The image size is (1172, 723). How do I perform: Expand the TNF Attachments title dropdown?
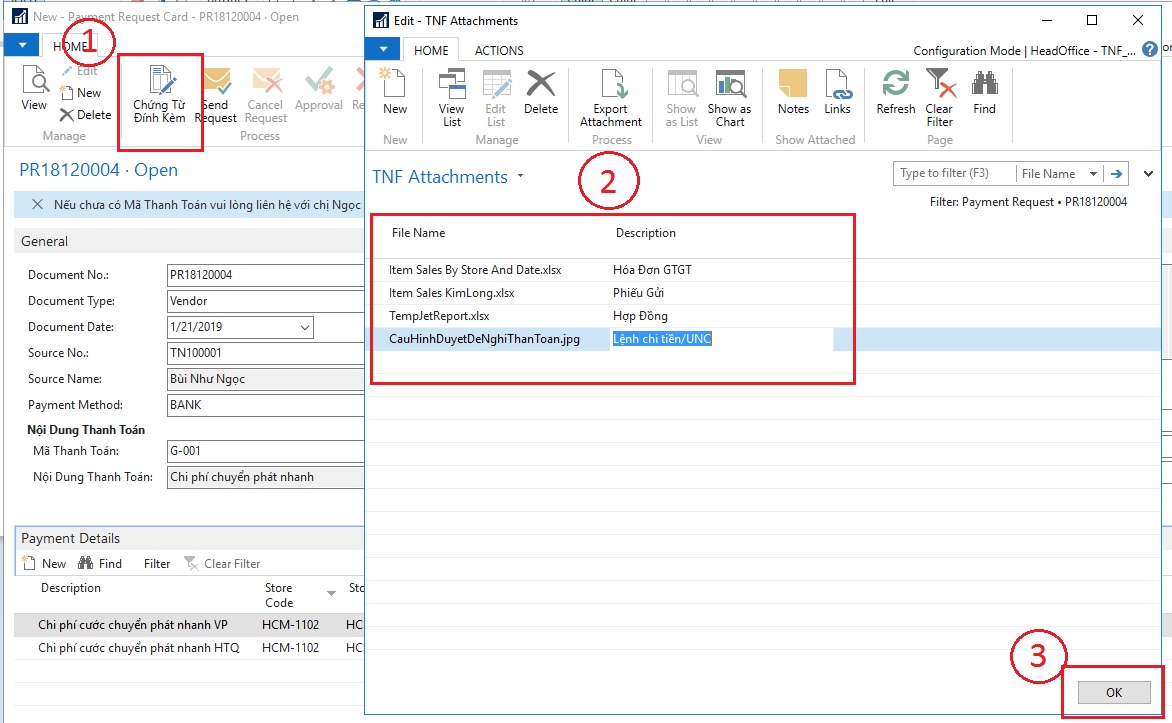point(520,176)
